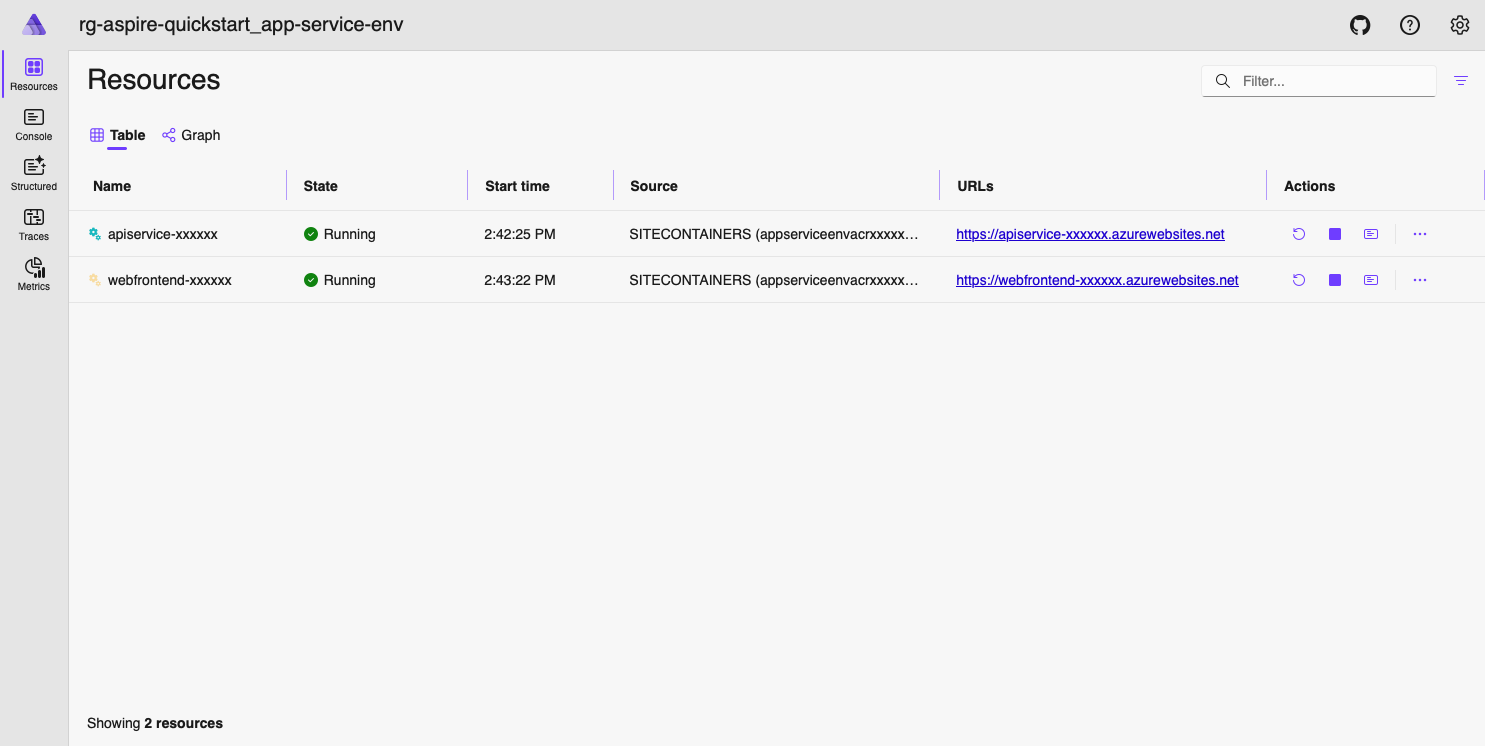Screen dimensions: 1485x746
Task: Switch to the Graph view
Action: click(x=191, y=134)
